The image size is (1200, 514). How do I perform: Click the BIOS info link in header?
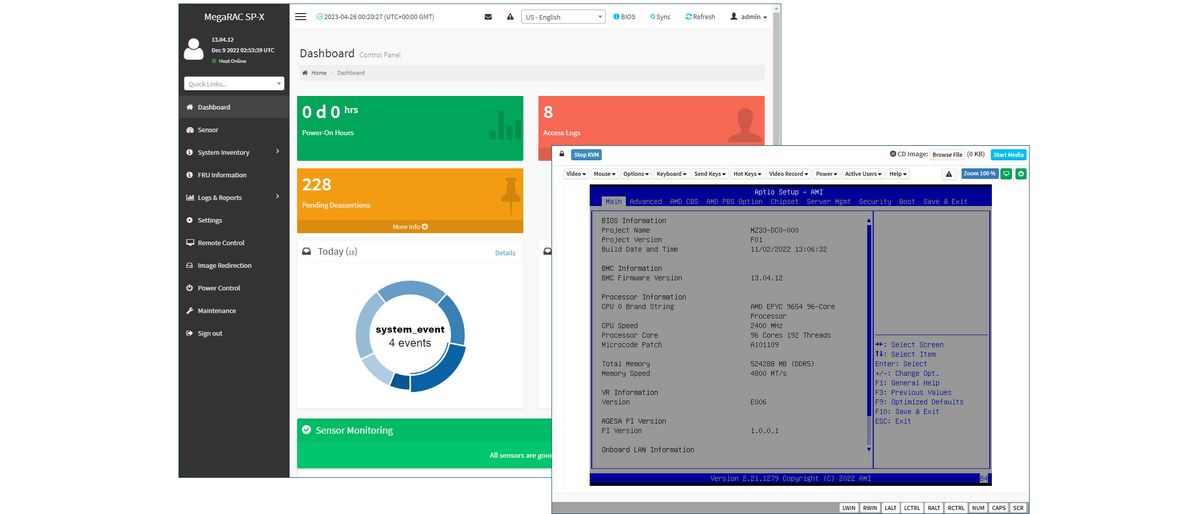click(x=624, y=17)
